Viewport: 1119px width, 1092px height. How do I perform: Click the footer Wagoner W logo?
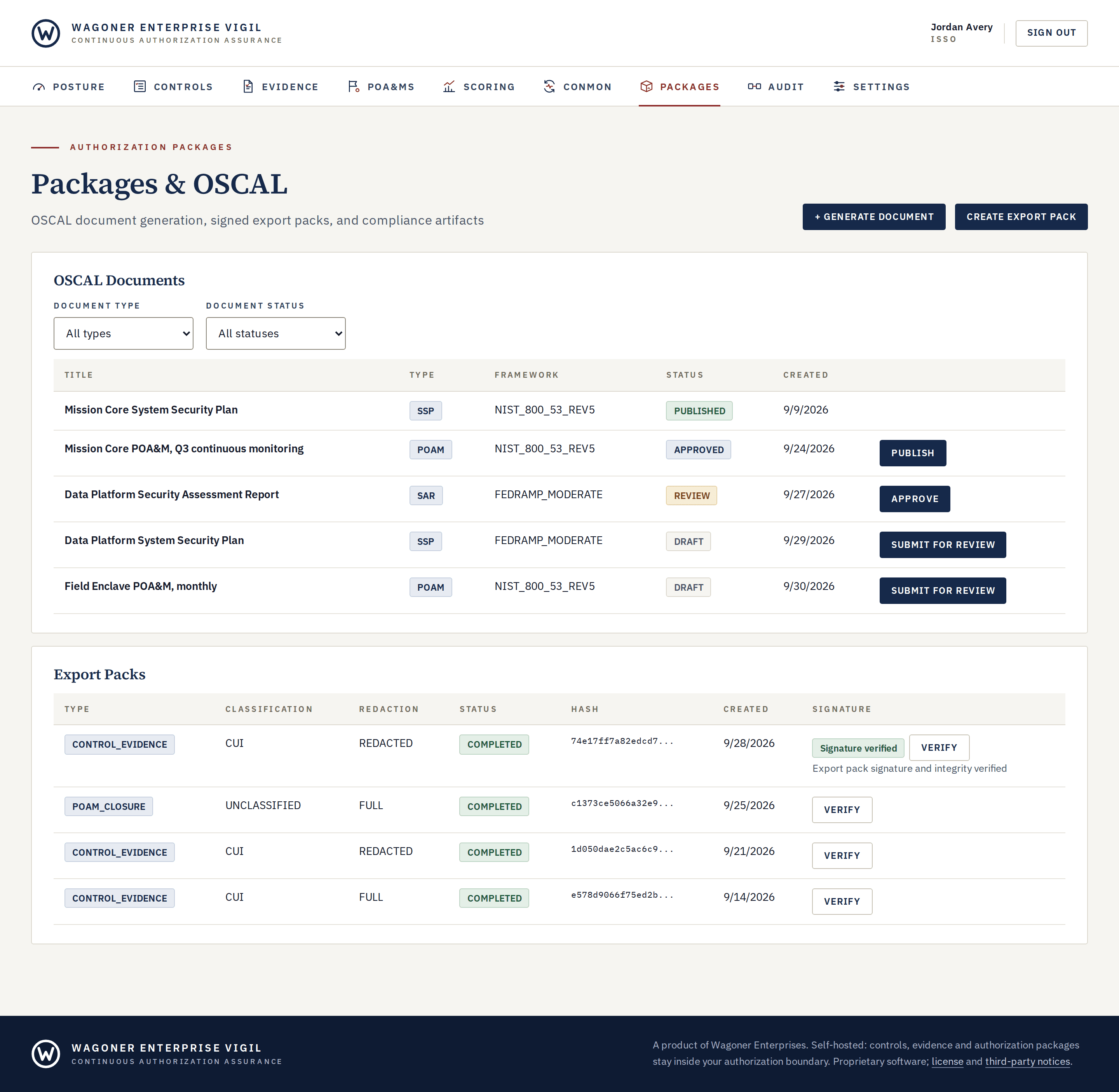pyautogui.click(x=46, y=1054)
